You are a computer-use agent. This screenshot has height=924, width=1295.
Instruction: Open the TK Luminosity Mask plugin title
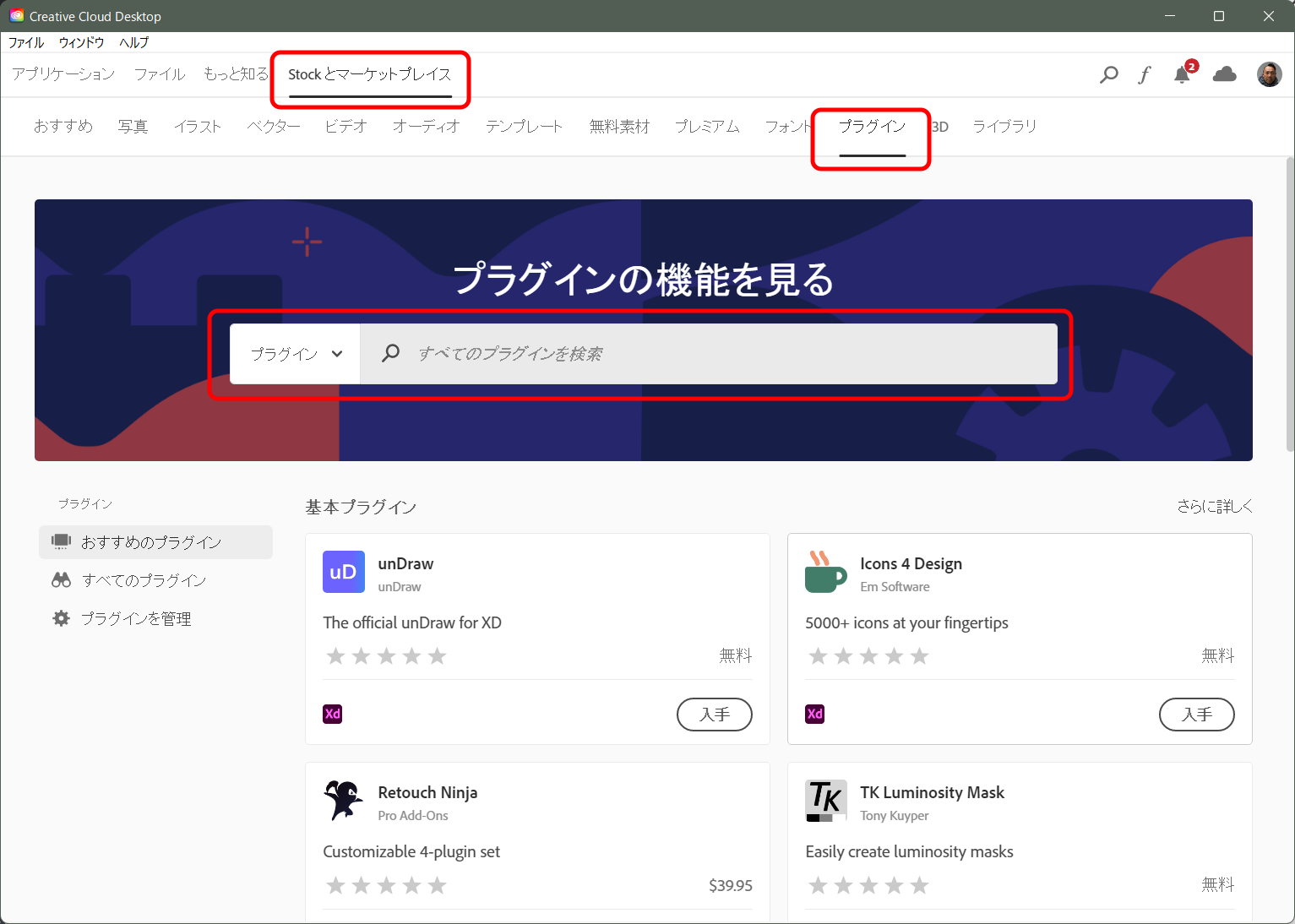click(932, 792)
